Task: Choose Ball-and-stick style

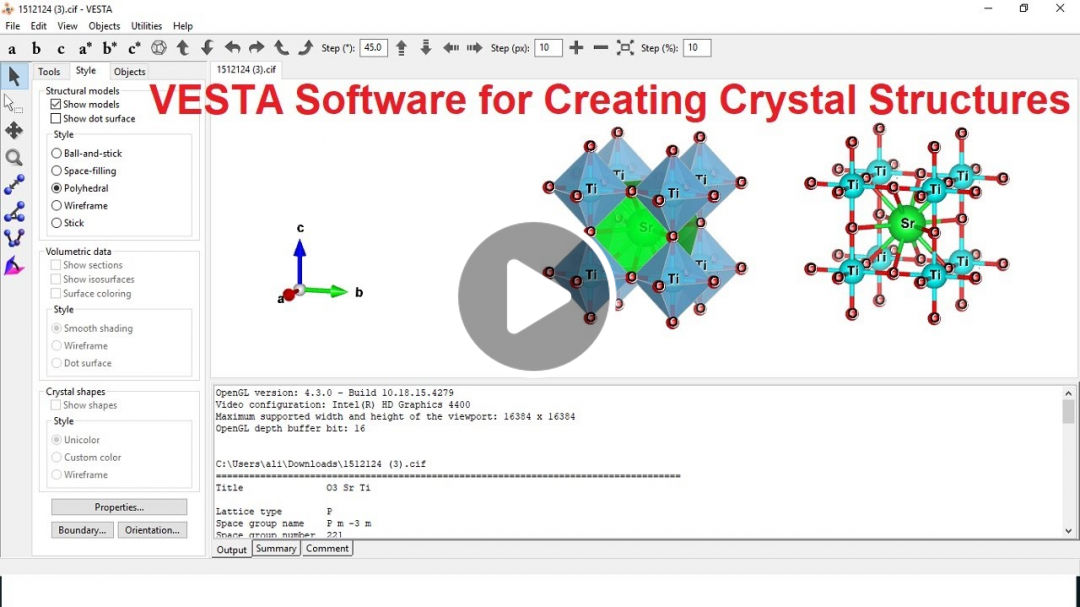Action: (56, 154)
